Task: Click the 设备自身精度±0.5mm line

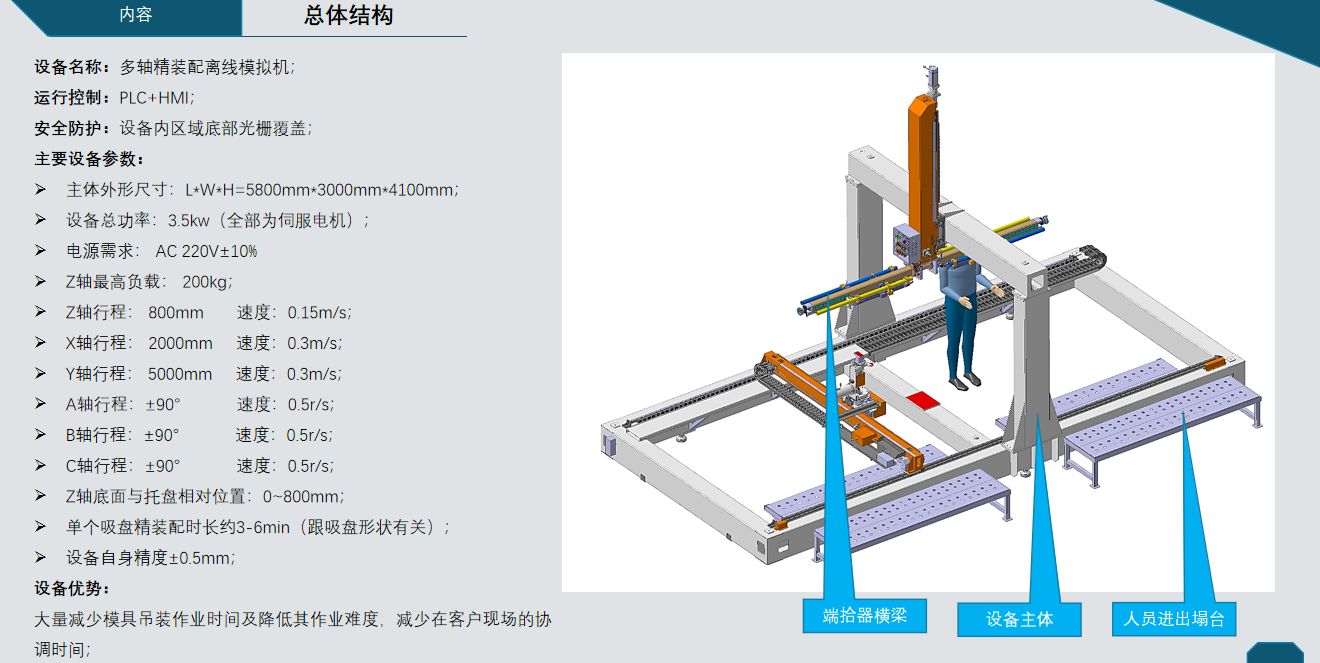Action: [x=151, y=558]
